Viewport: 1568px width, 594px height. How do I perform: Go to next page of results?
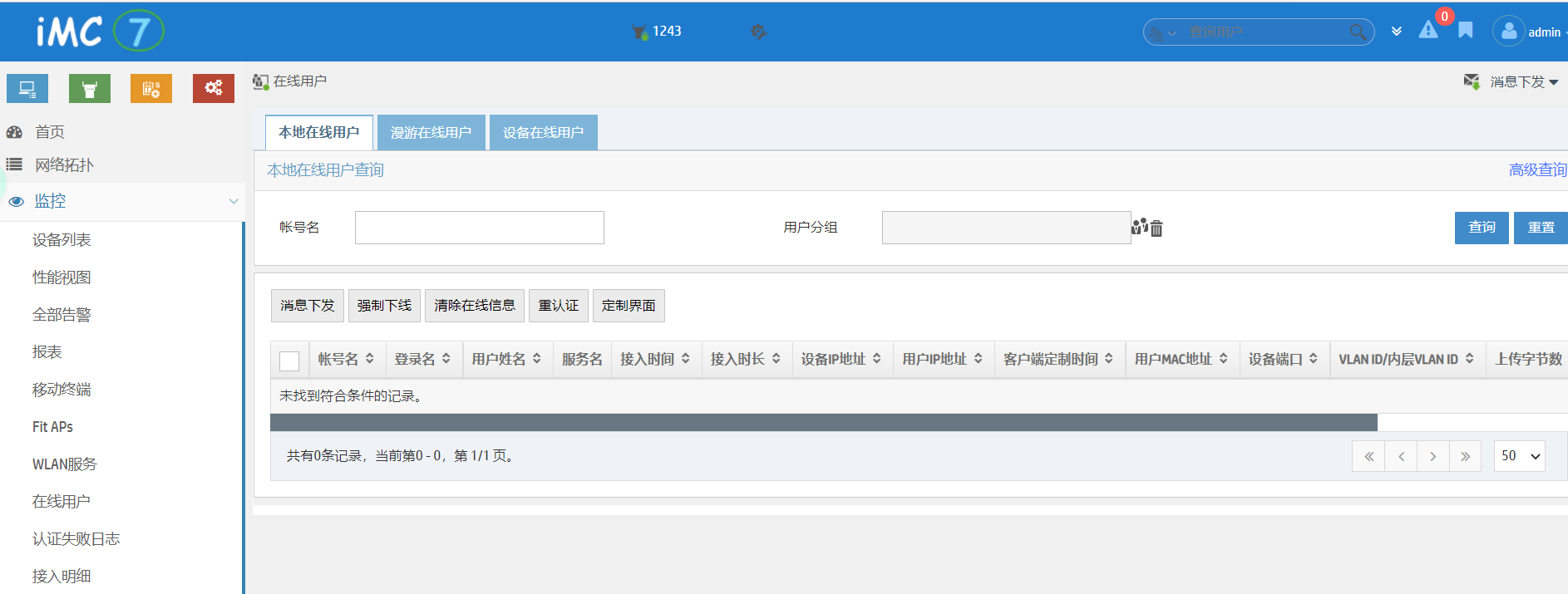1432,456
